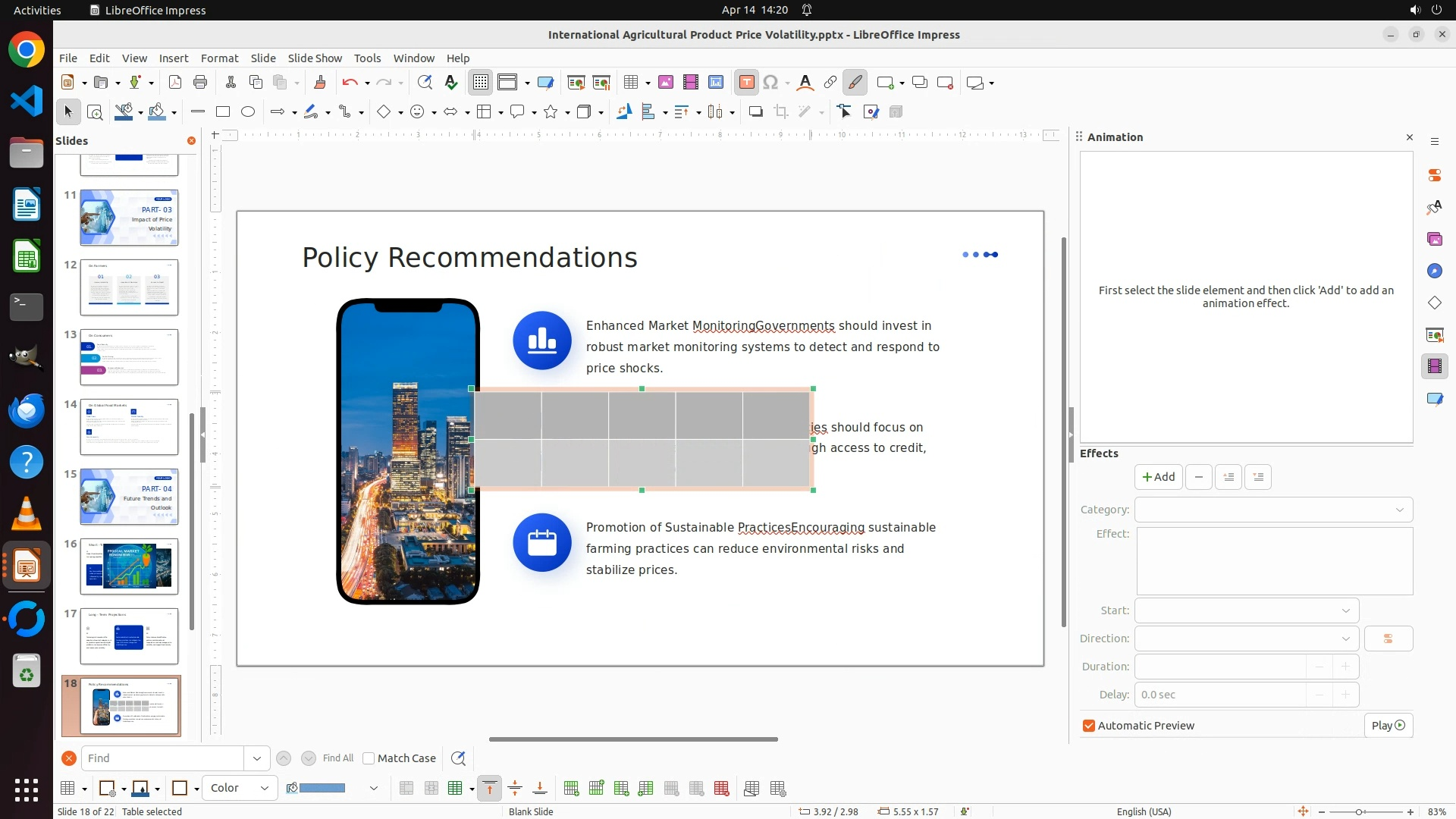Click the Delete Table icon in table toolbar
The image size is (1456, 819).
click(x=721, y=789)
